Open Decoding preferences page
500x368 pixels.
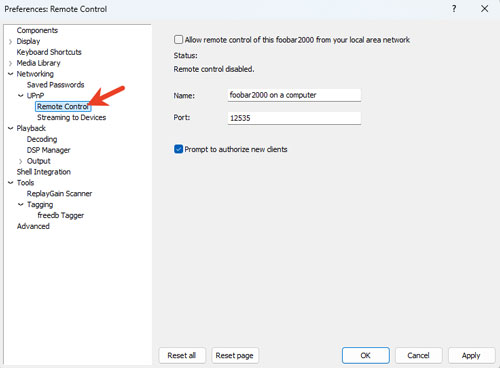pyautogui.click(x=42, y=139)
